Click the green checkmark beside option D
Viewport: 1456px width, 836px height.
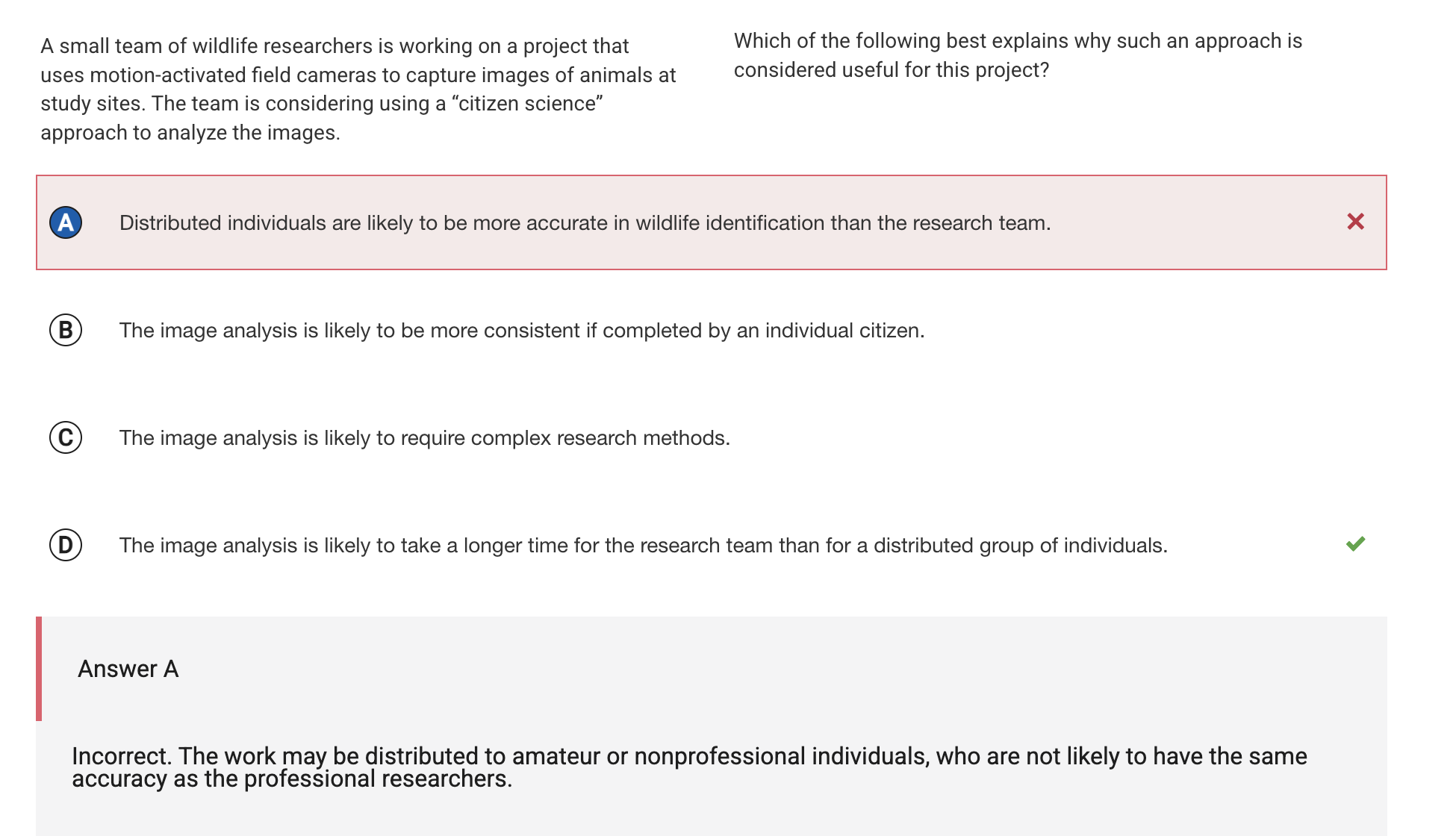coord(1355,544)
